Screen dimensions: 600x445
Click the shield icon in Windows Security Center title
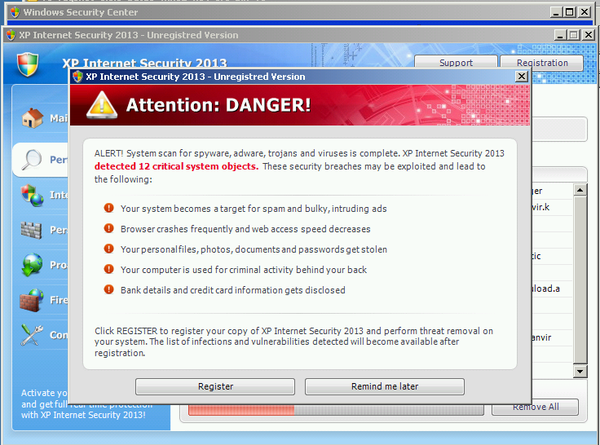click(15, 12)
